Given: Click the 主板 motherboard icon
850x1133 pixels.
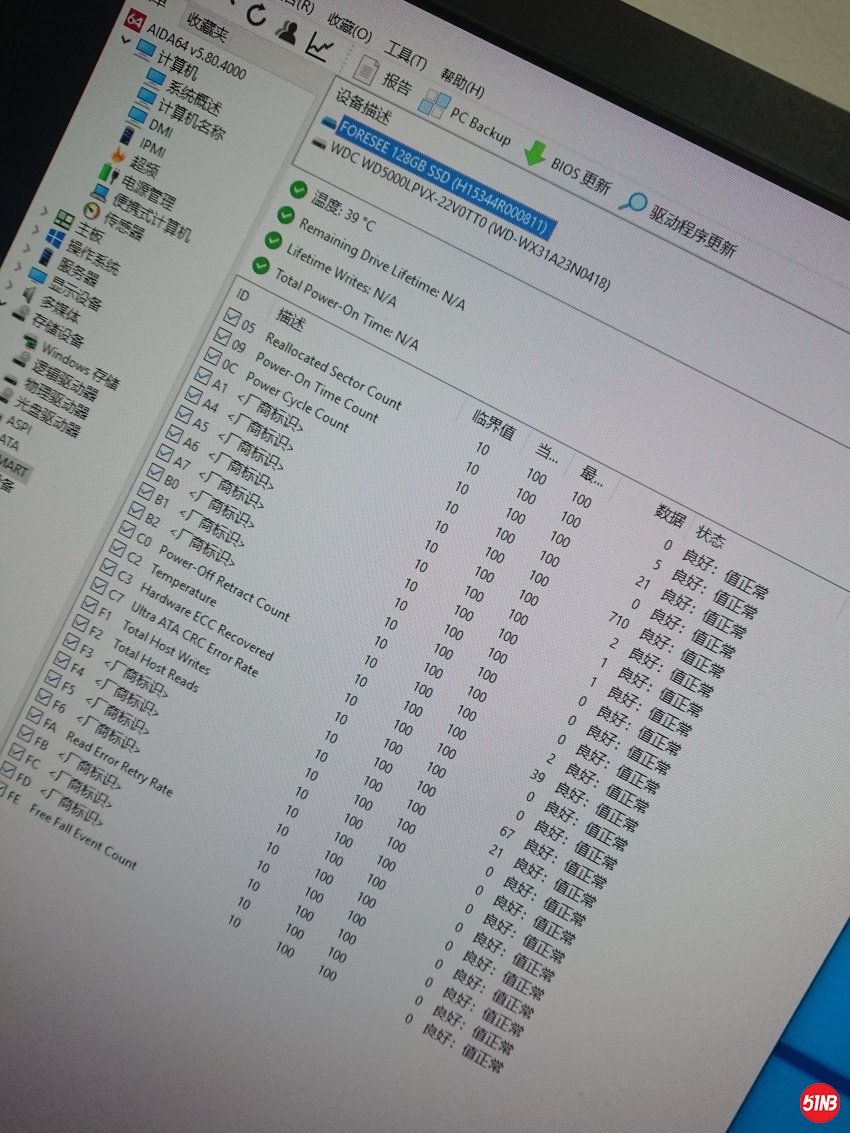Looking at the screenshot, I should click(64, 220).
